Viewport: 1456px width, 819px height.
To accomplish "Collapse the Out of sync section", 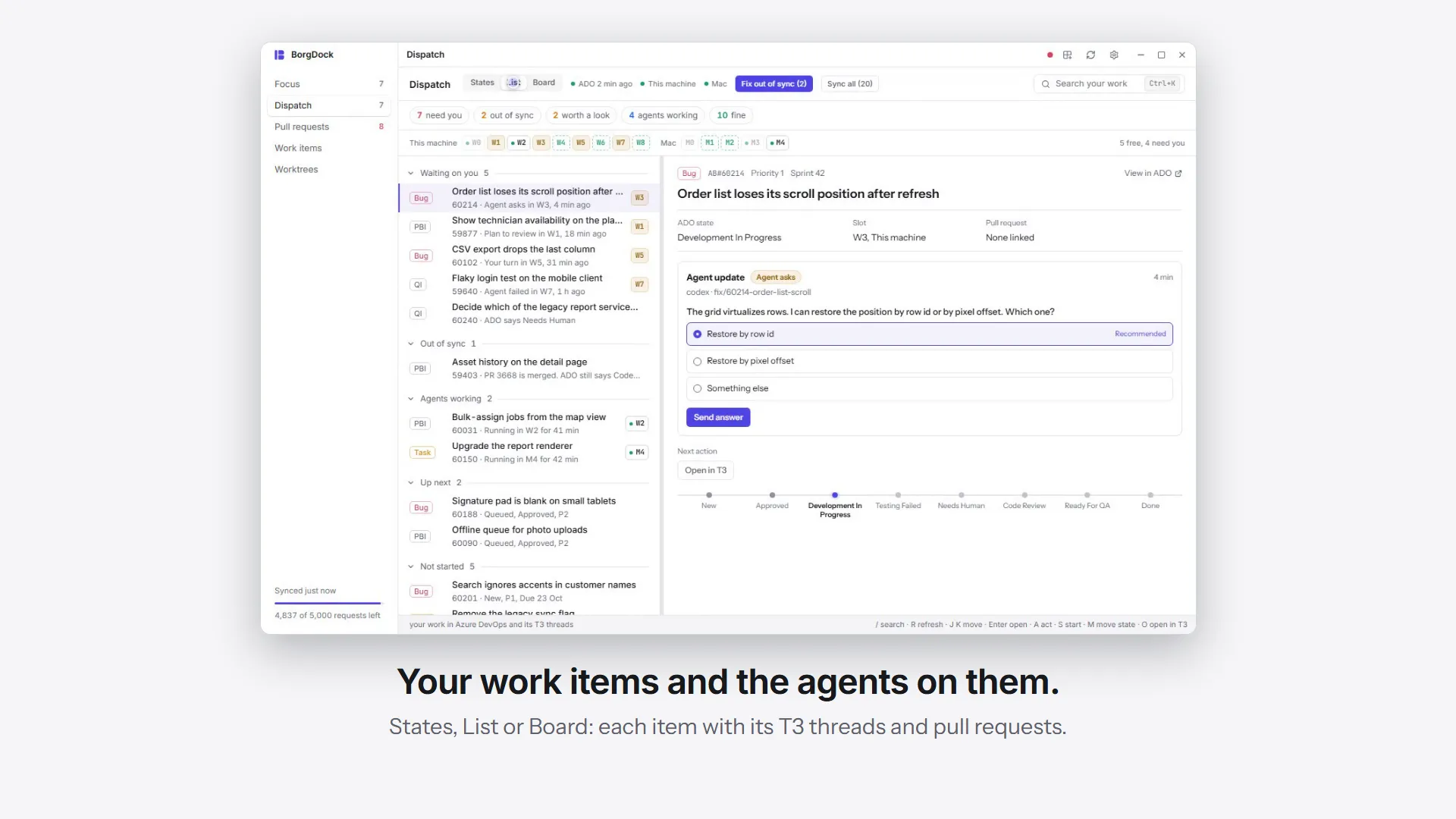I will [411, 344].
